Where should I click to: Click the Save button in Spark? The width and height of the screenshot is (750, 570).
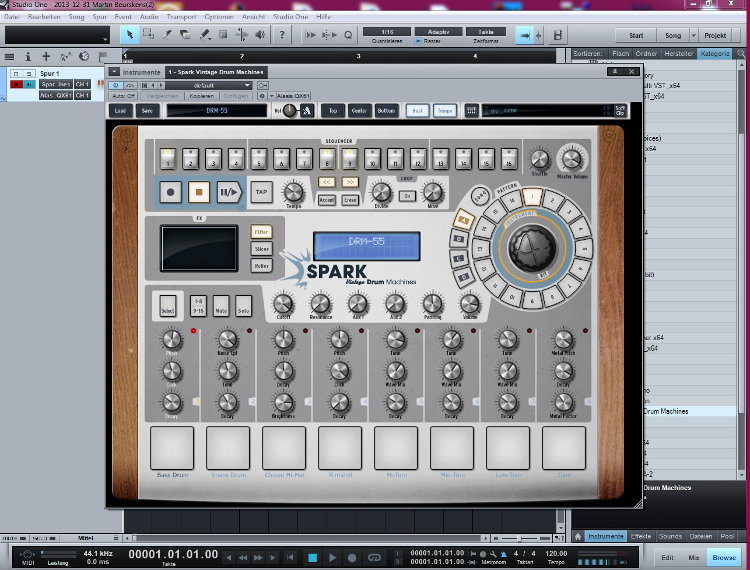click(147, 110)
